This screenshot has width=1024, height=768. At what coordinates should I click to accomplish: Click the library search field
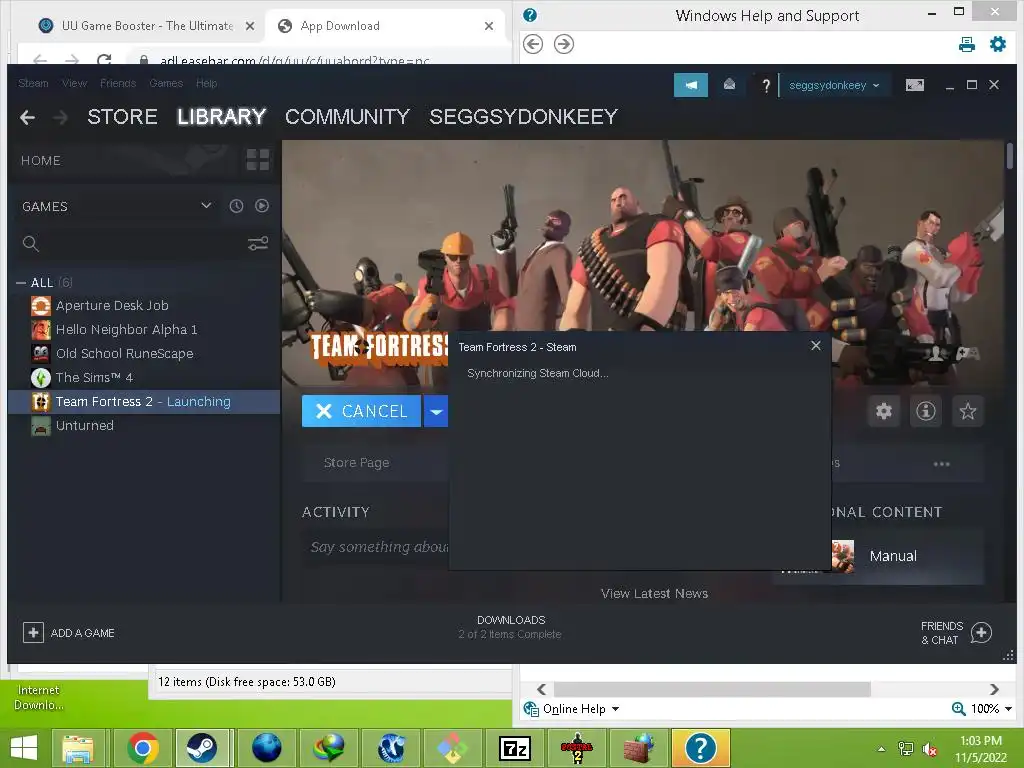131,244
